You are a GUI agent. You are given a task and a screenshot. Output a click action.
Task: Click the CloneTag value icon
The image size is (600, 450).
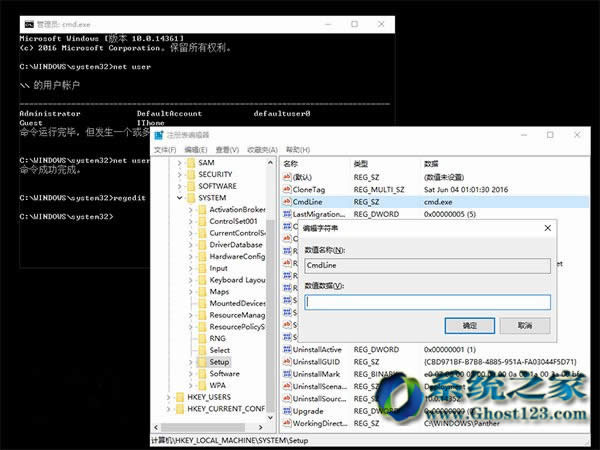289,187
